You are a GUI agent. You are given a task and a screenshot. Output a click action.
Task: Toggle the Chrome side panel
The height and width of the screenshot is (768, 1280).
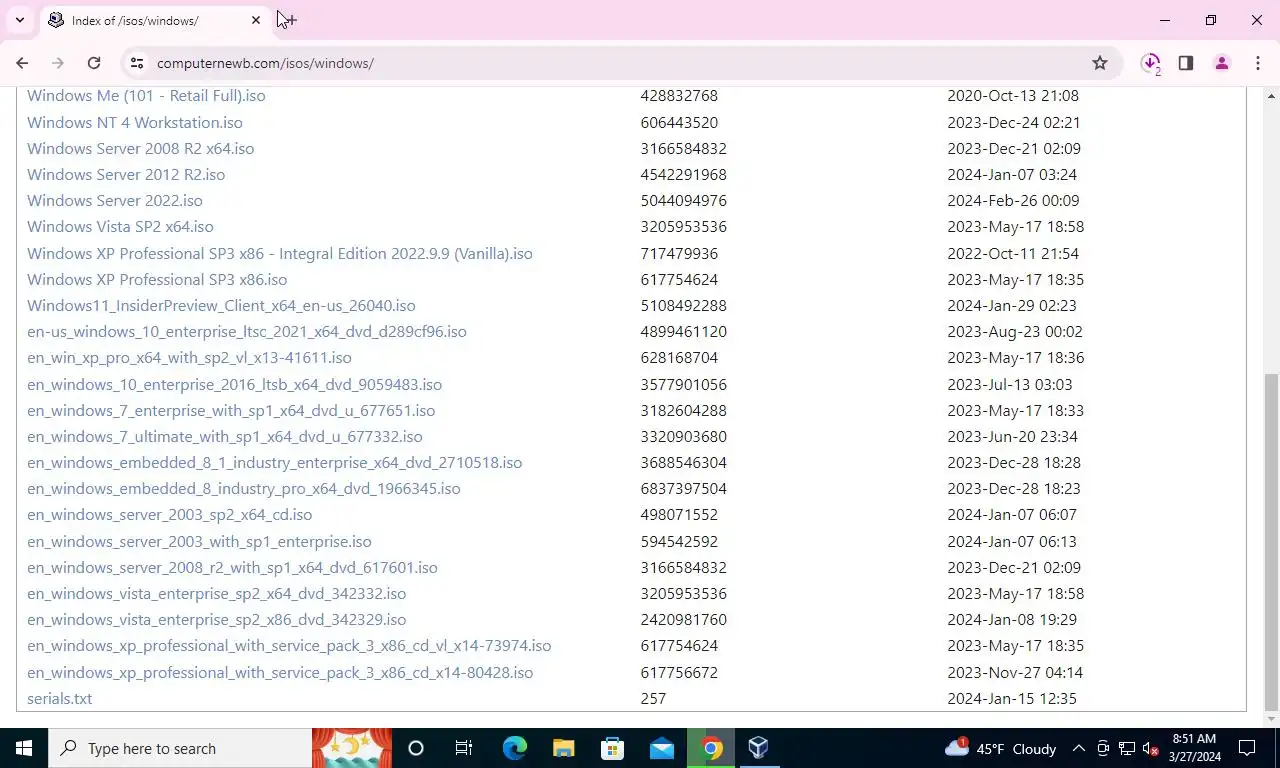pos(1186,63)
